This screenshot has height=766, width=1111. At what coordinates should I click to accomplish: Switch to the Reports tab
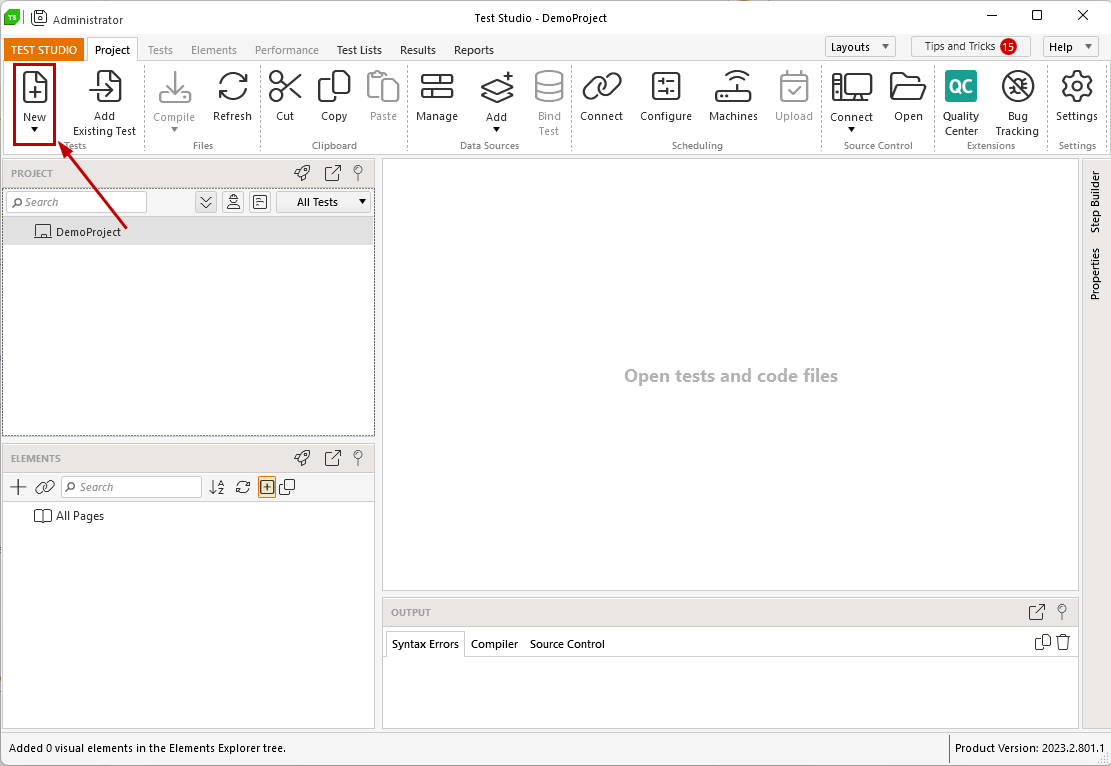(474, 50)
